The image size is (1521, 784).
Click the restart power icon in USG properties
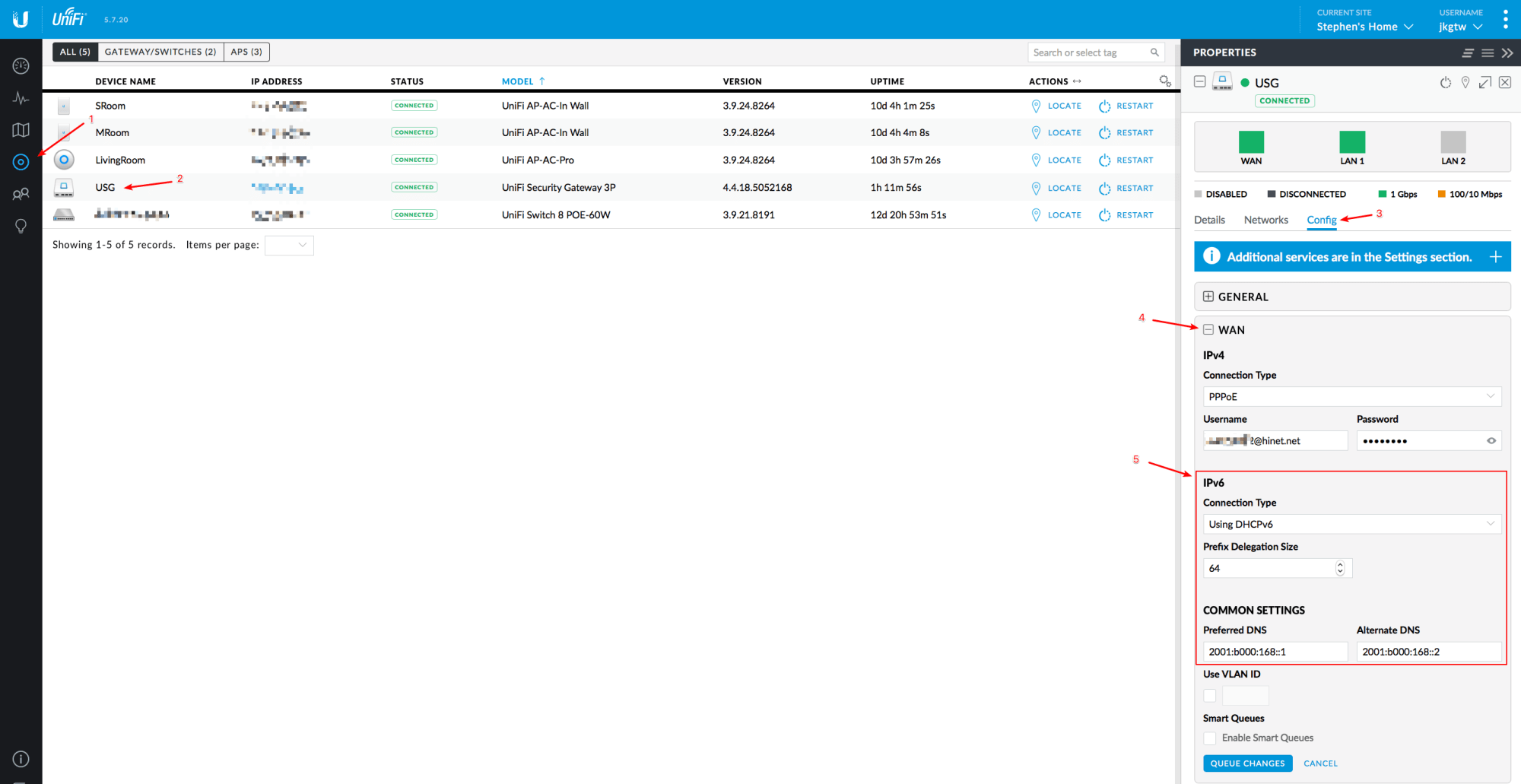click(1446, 82)
